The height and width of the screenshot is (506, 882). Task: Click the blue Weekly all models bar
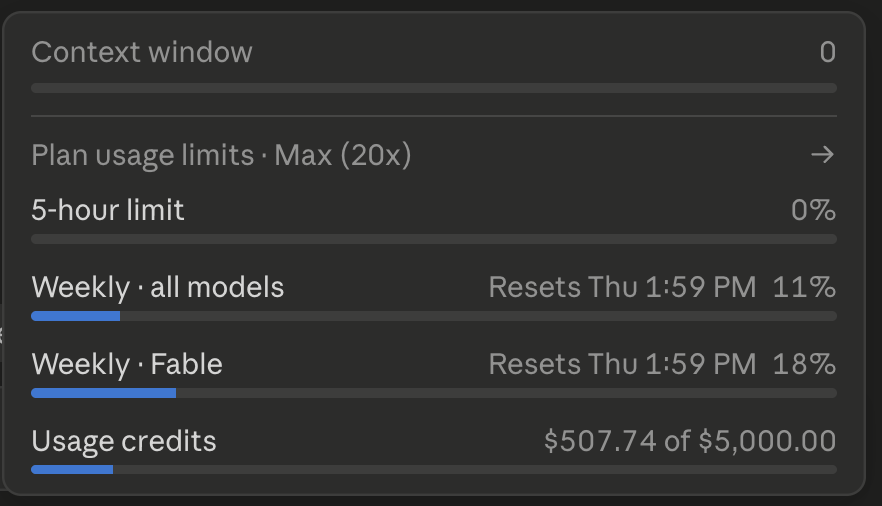pyautogui.click(x=75, y=317)
